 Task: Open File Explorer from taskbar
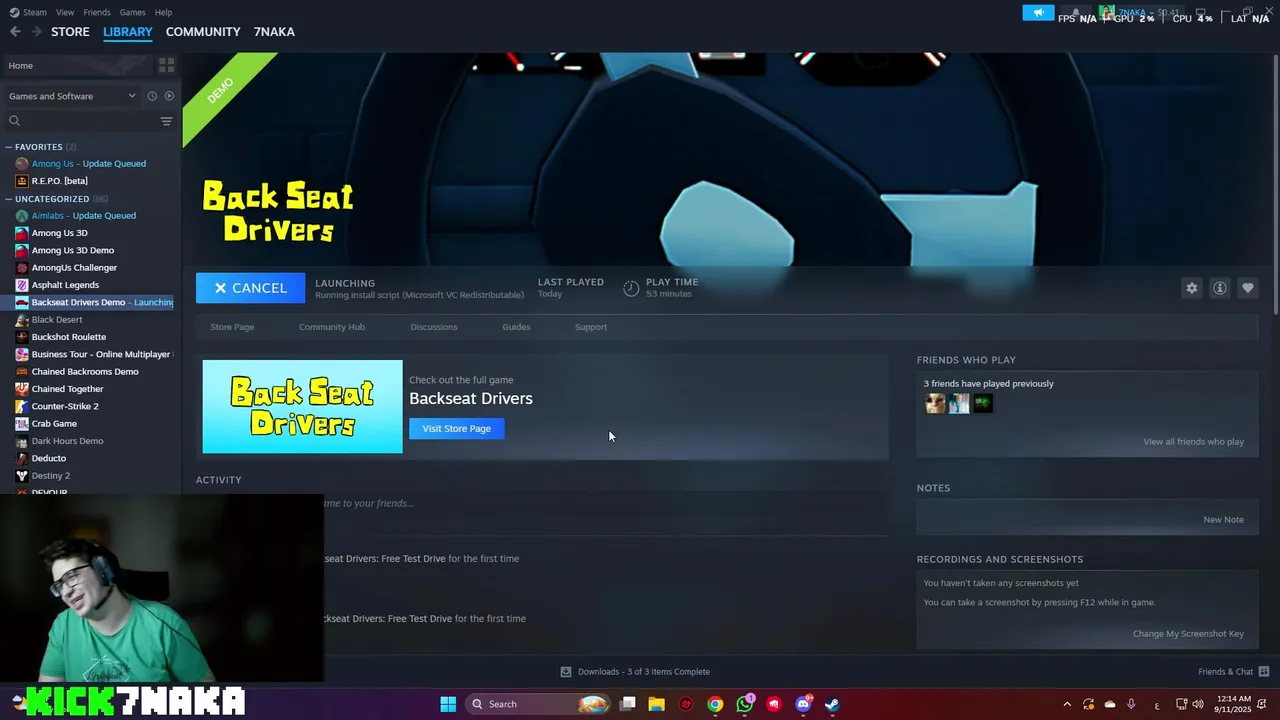656,704
